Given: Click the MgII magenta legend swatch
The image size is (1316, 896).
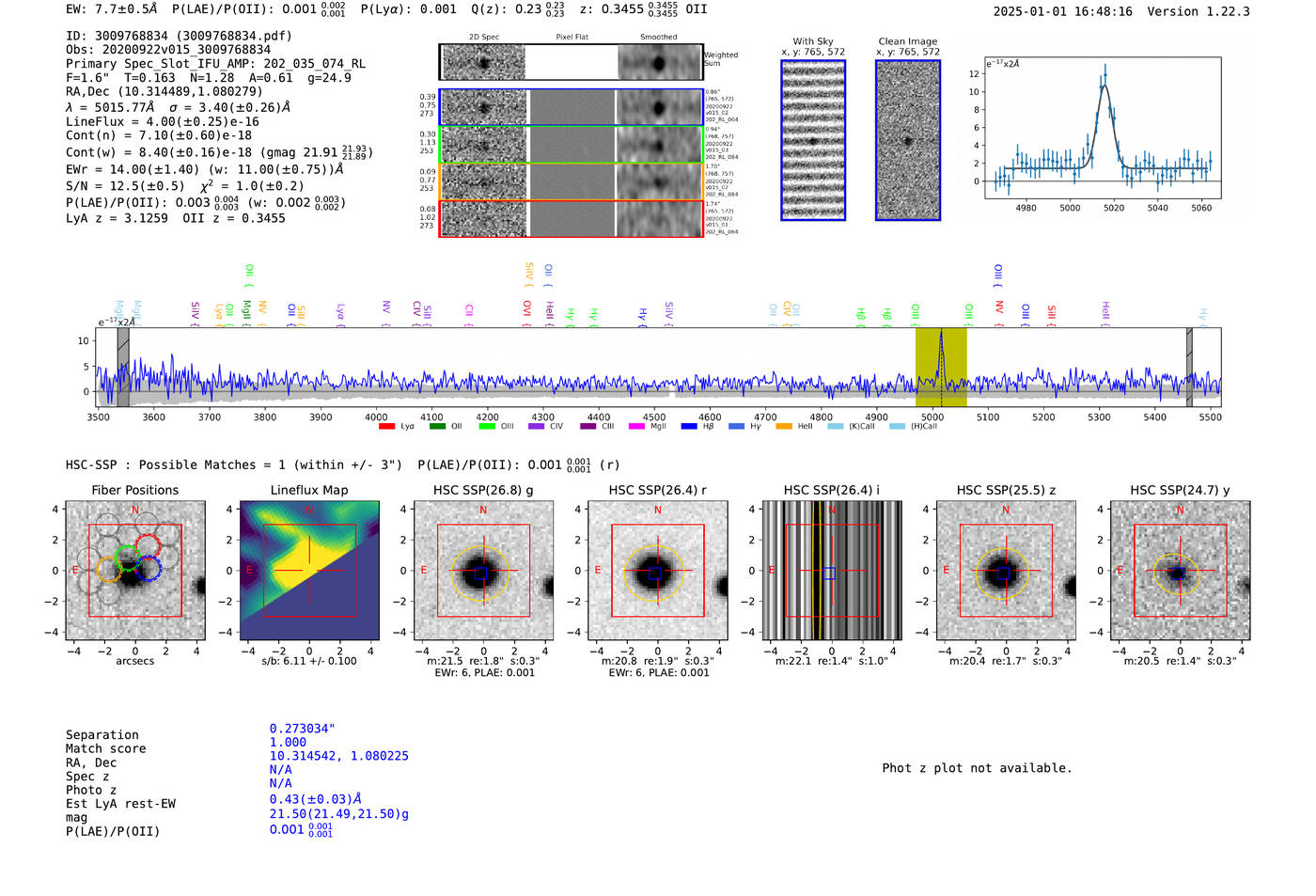Looking at the screenshot, I should point(636,427).
